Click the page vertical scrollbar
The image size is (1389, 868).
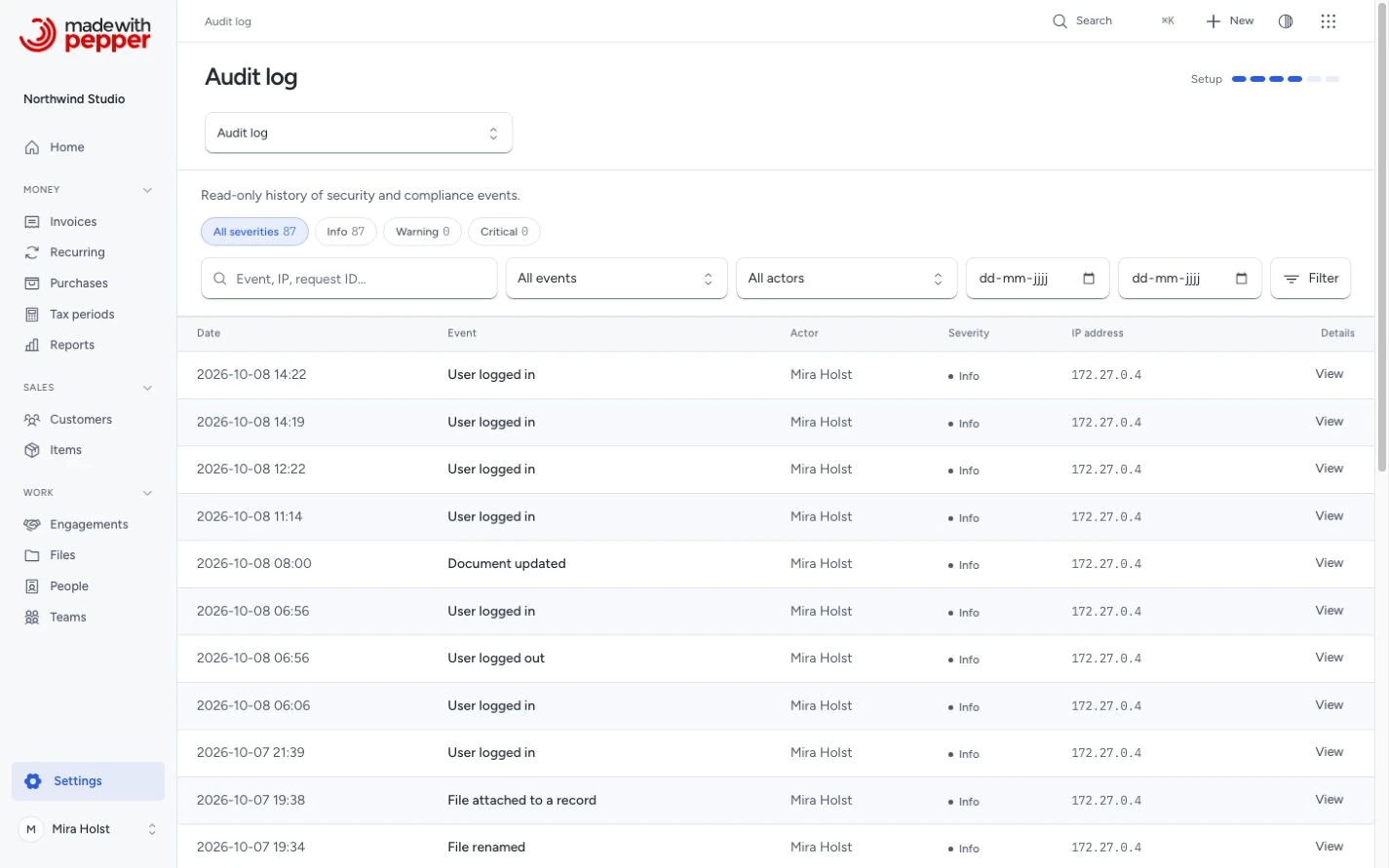1381,239
